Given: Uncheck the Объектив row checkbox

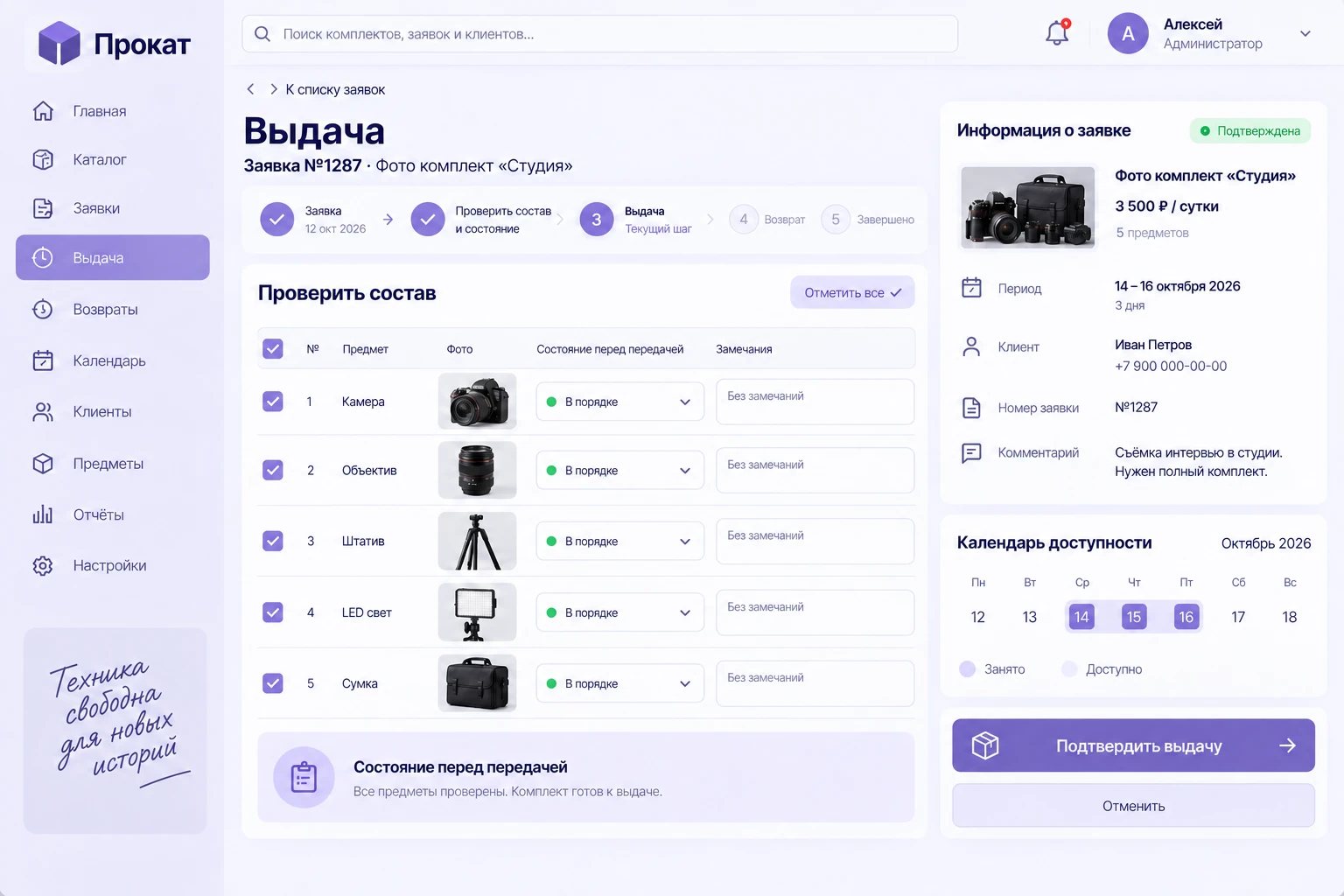Looking at the screenshot, I should coord(273,470).
